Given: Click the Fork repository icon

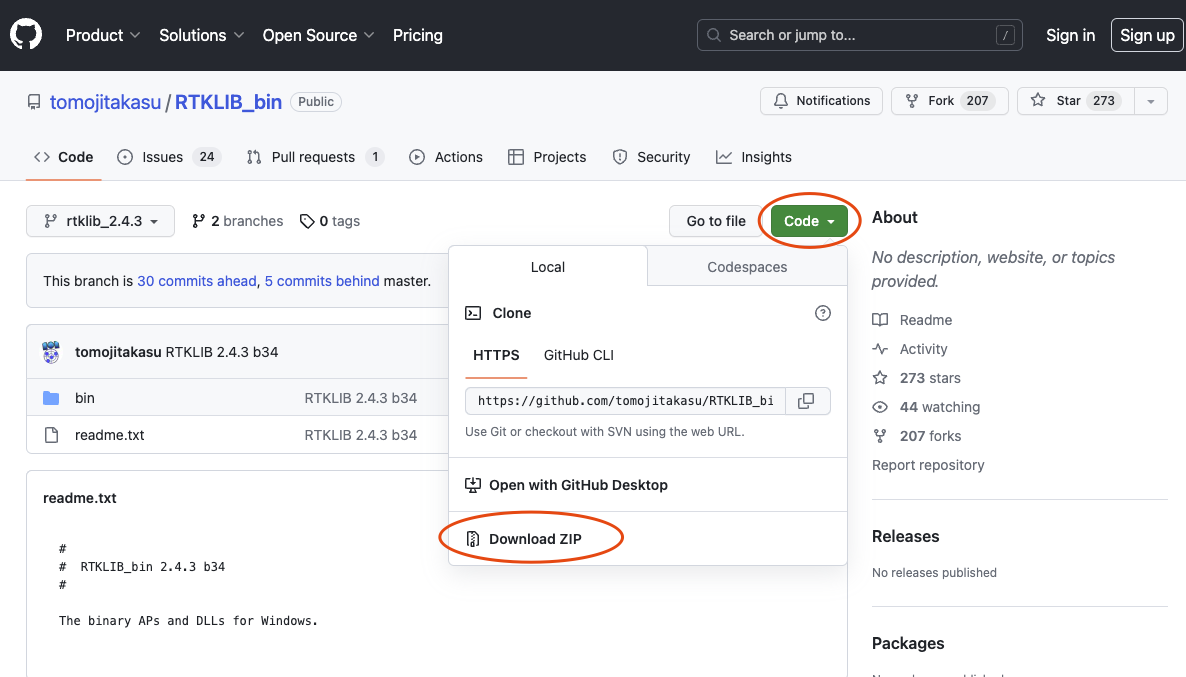Looking at the screenshot, I should click(x=911, y=100).
